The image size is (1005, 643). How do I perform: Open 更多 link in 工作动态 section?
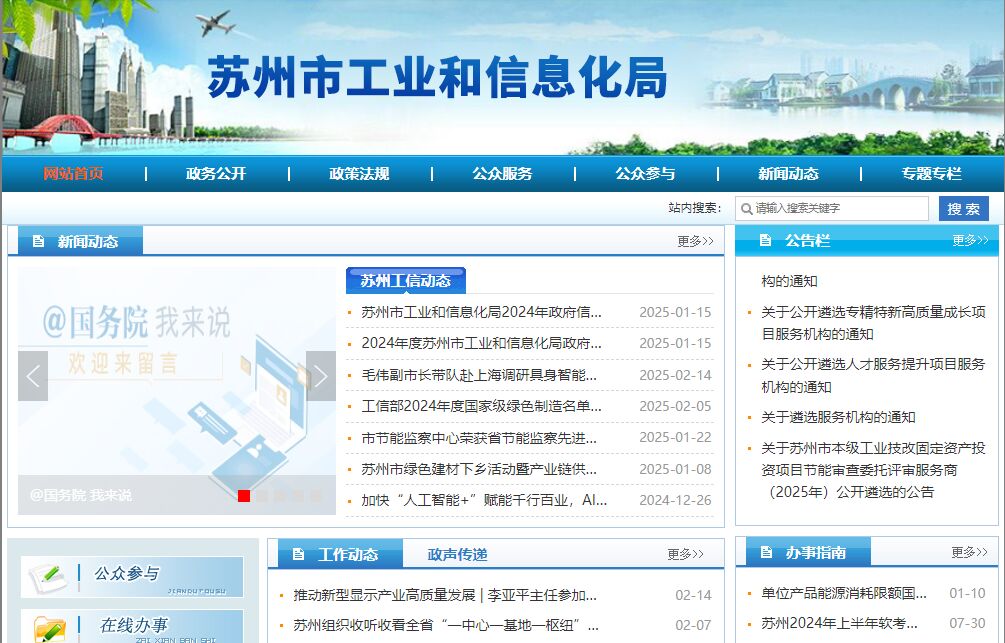(x=685, y=554)
